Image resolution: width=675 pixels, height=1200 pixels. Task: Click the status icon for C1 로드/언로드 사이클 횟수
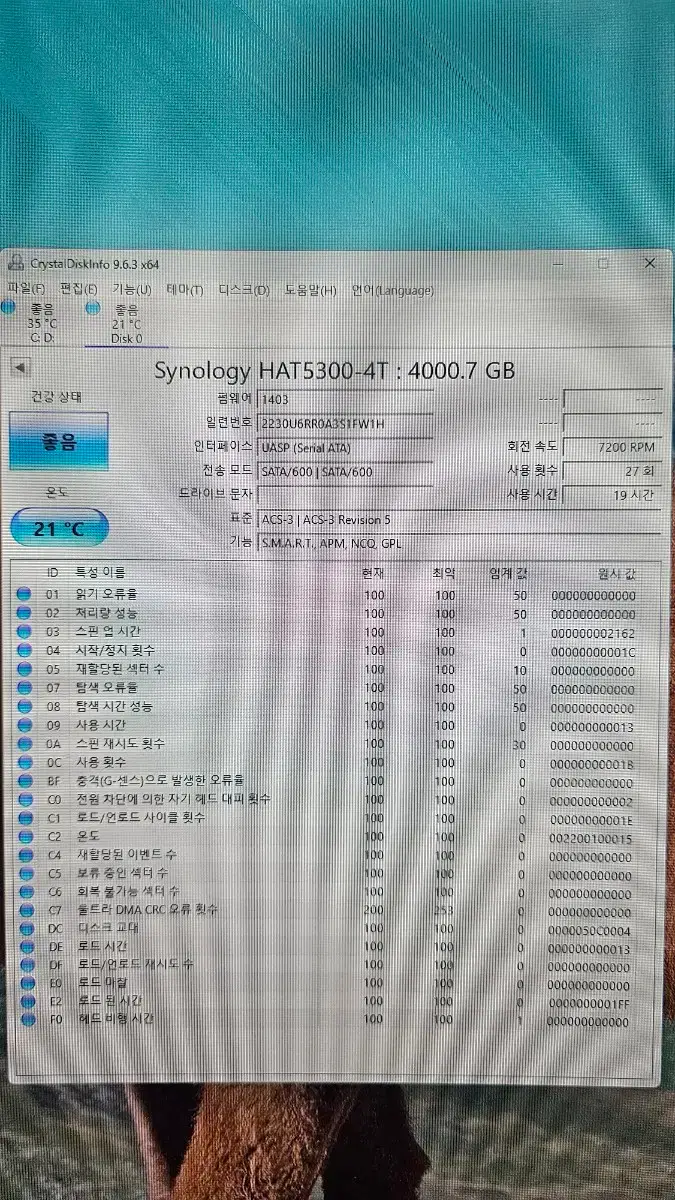coord(24,819)
